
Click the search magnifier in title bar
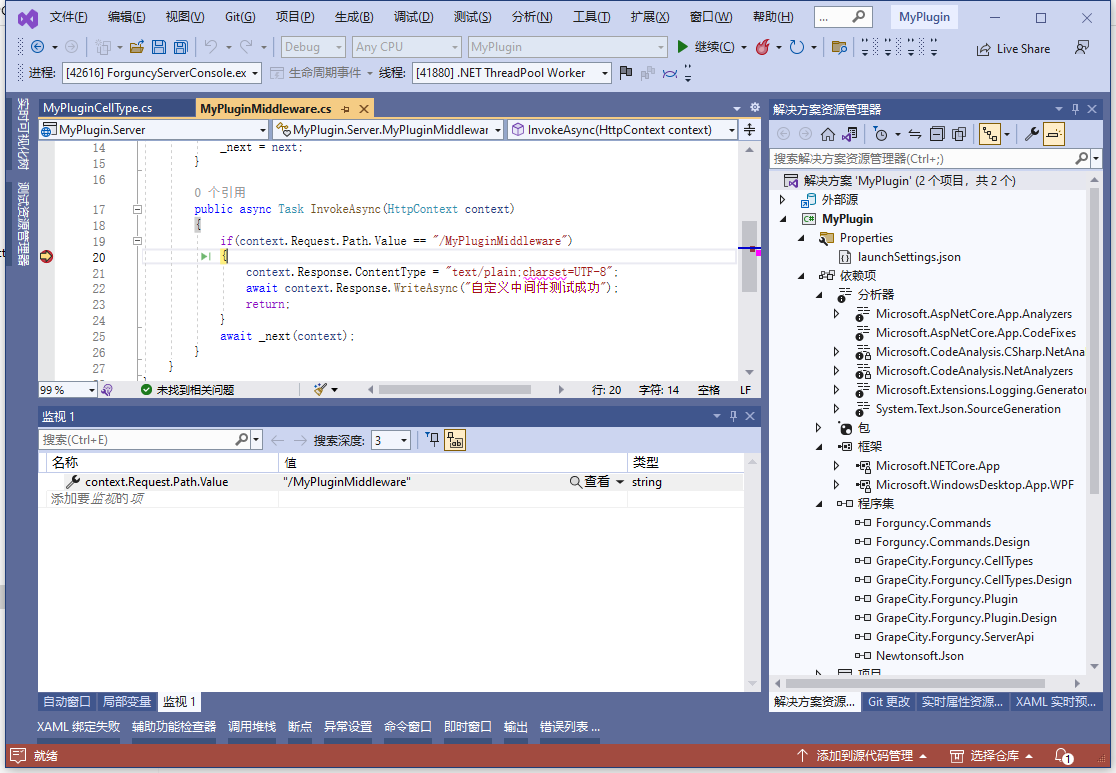(859, 16)
